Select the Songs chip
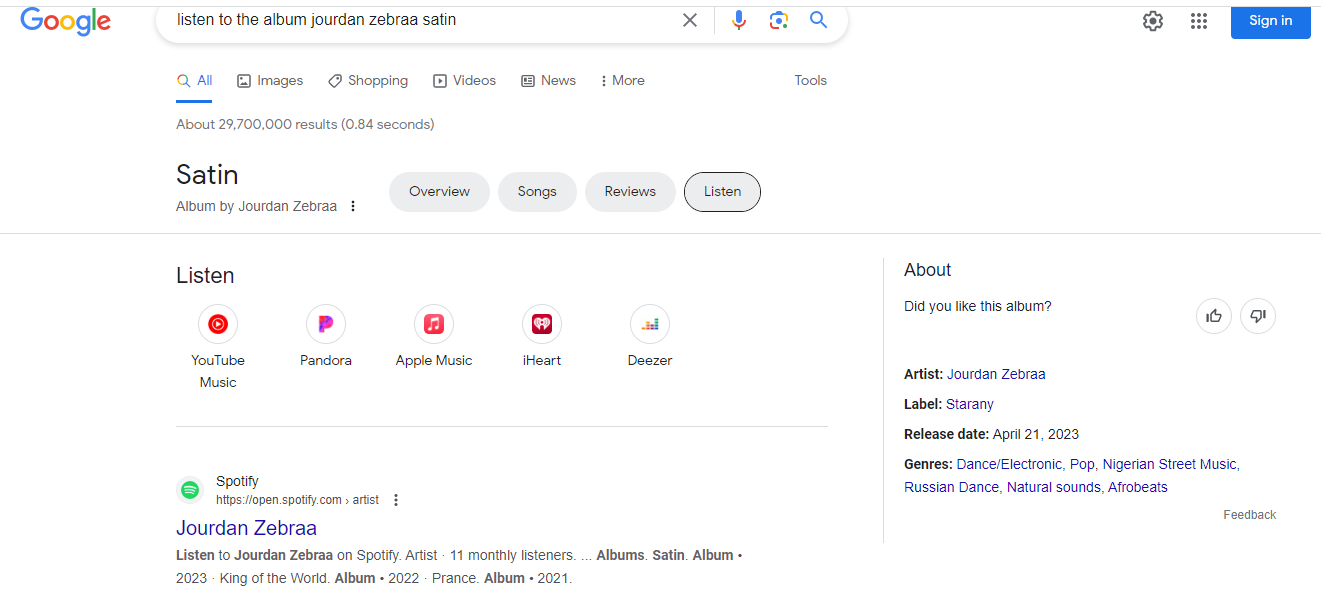This screenshot has width=1321, height=591. coord(537,192)
